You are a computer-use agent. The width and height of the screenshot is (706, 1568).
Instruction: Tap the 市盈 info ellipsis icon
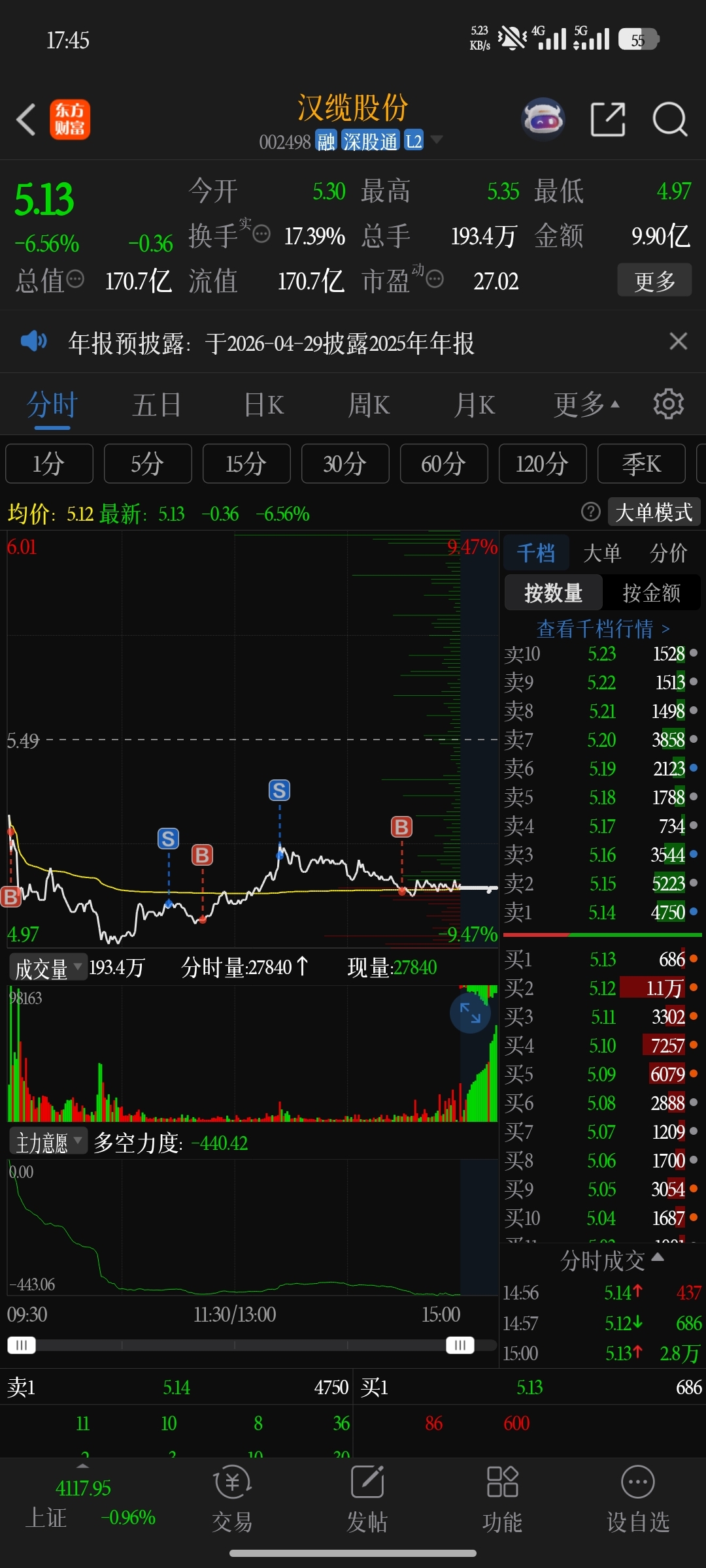(x=435, y=279)
